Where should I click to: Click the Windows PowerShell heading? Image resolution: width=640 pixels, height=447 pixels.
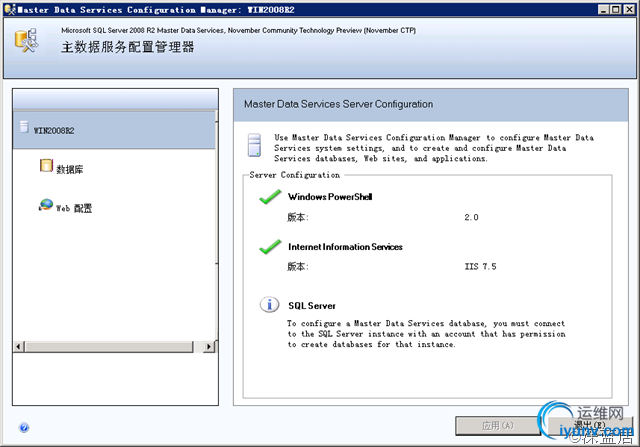pyautogui.click(x=330, y=197)
